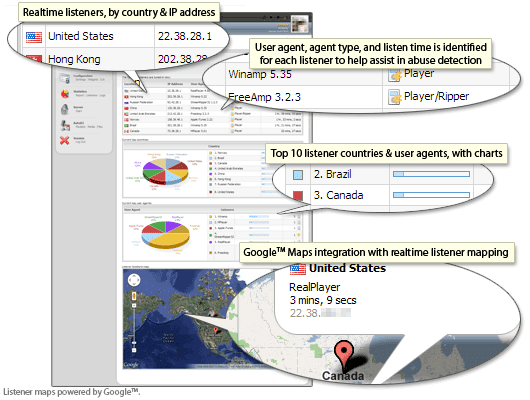Click the Canada flag in small listener table
The image size is (530, 400).
(x=126, y=131)
